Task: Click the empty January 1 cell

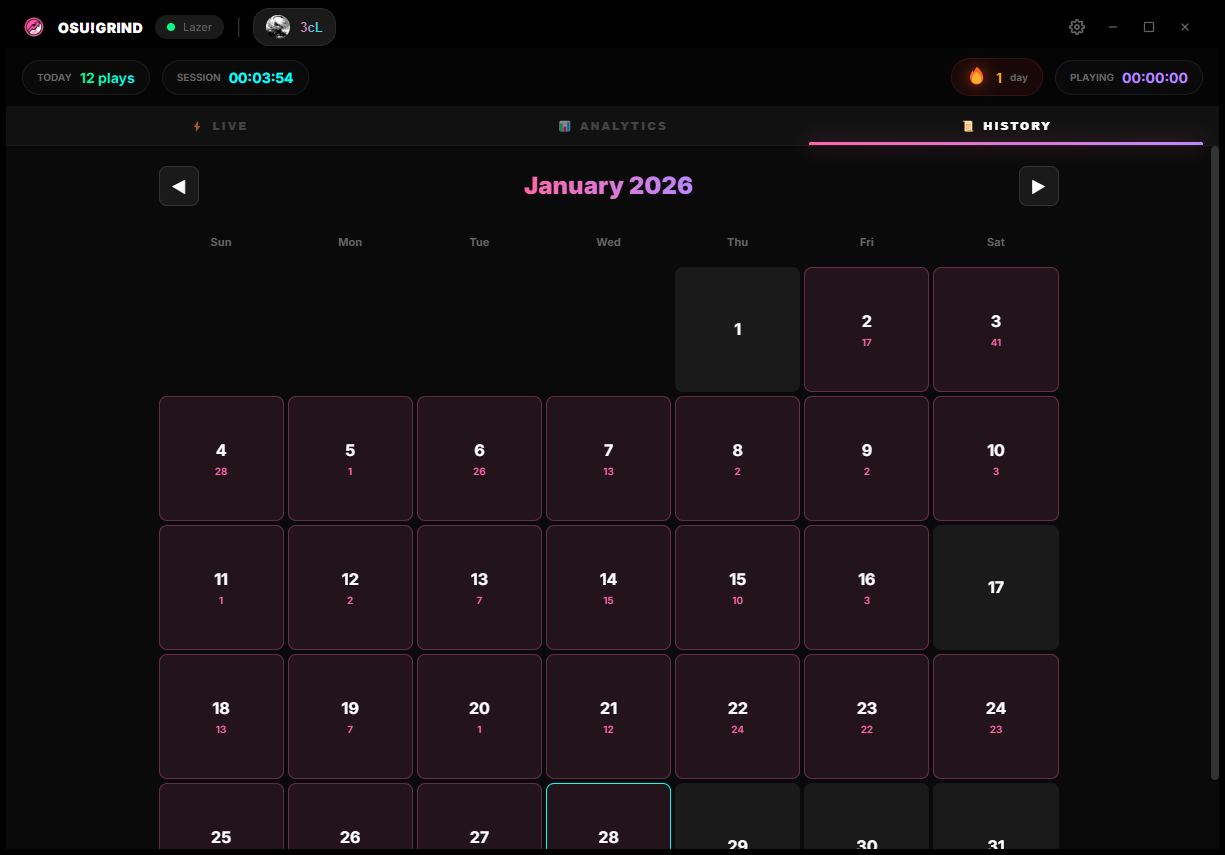Action: 737,329
